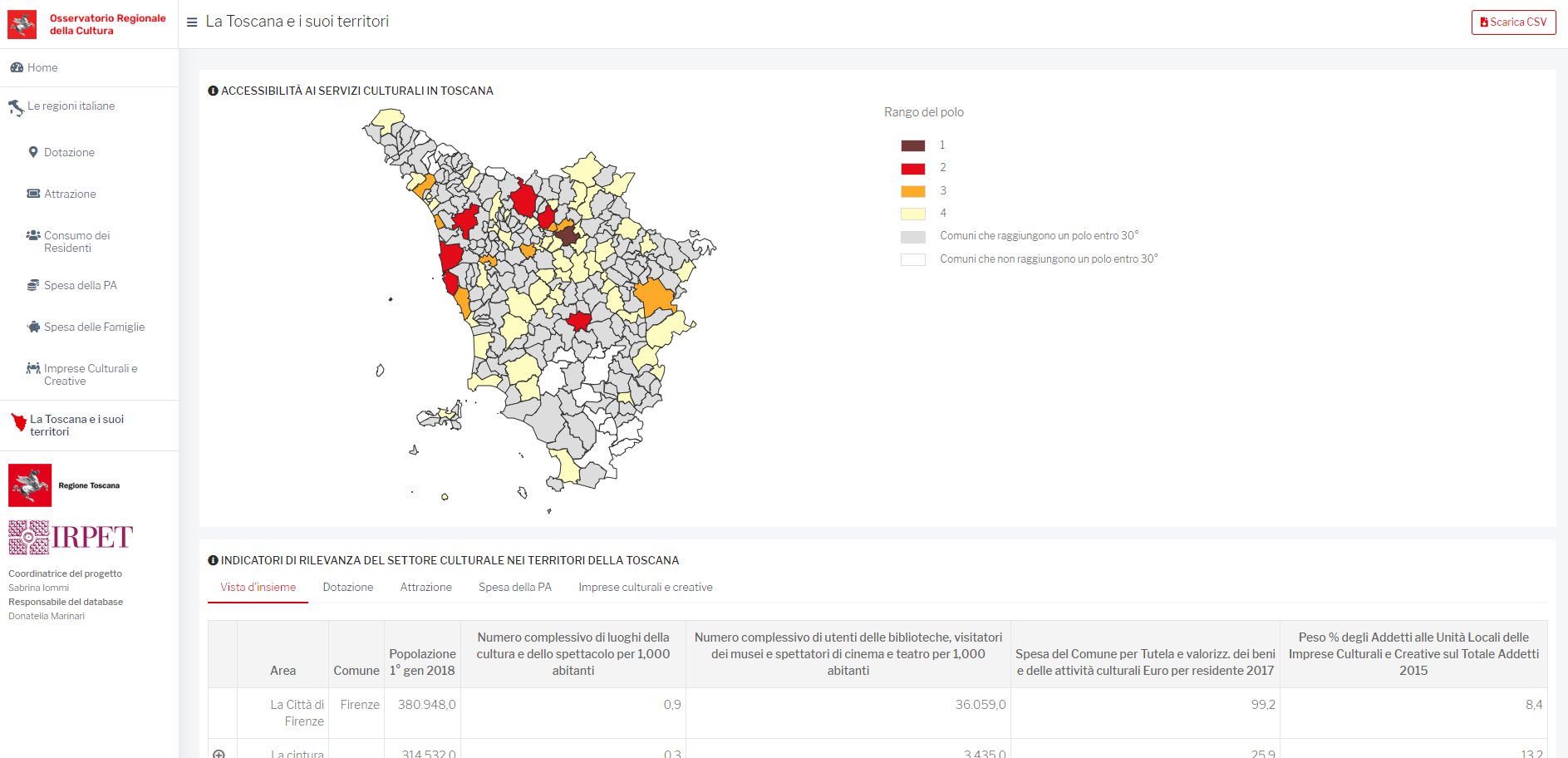
Task: Click red legend swatch for rank 2
Action: [x=912, y=168]
